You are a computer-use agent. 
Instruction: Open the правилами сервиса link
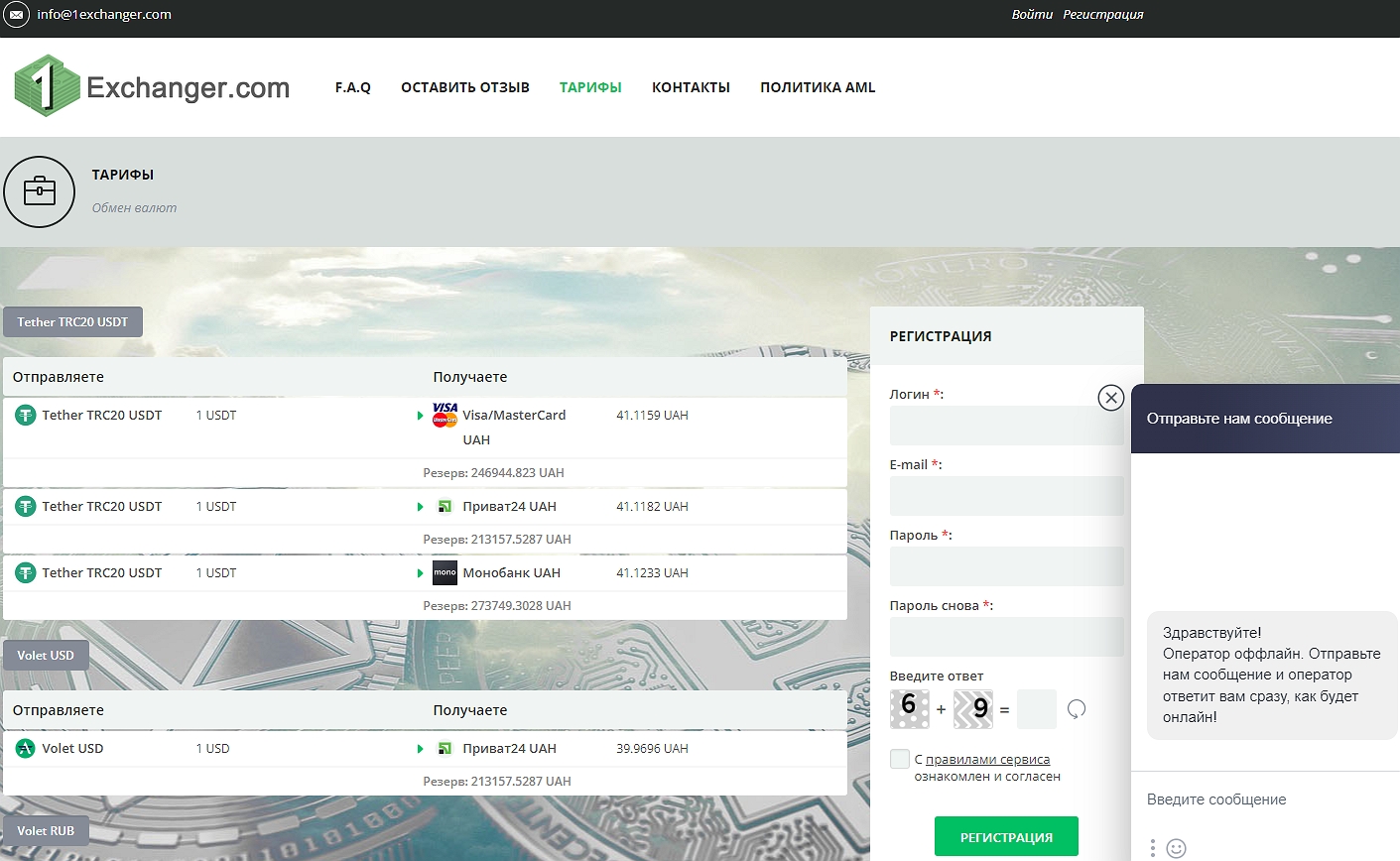point(987,760)
